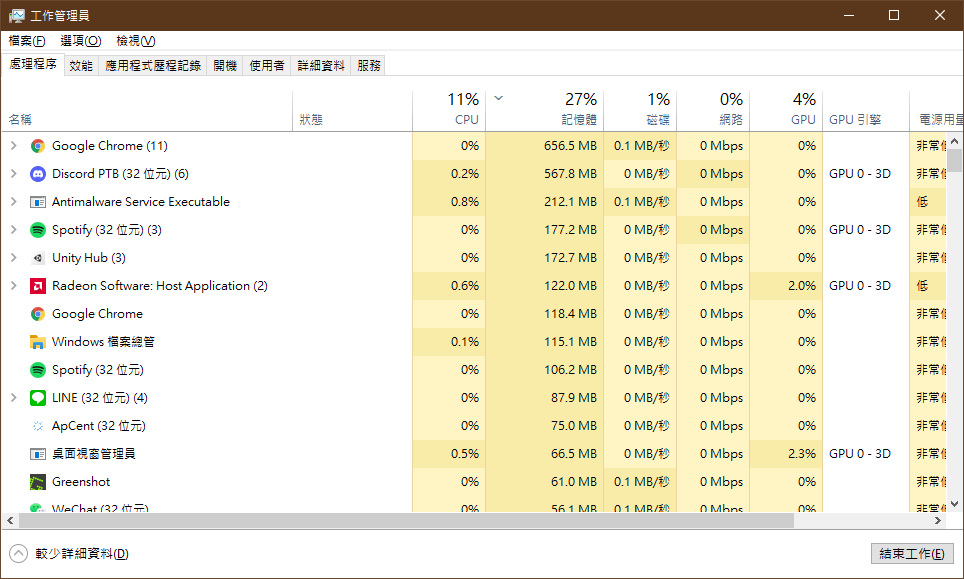Switch to the 效能 tab

[81, 66]
